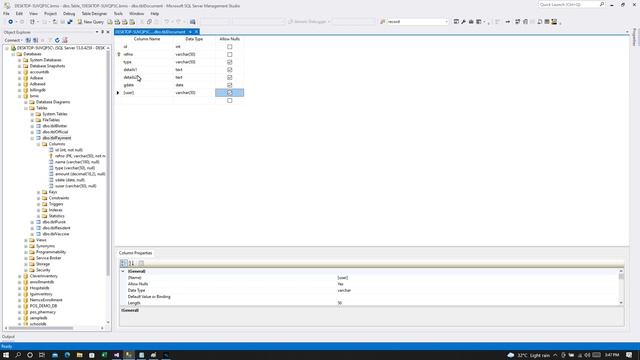Click the Alphabetical sort icon in Column Properties

pyautogui.click(x=131, y=263)
